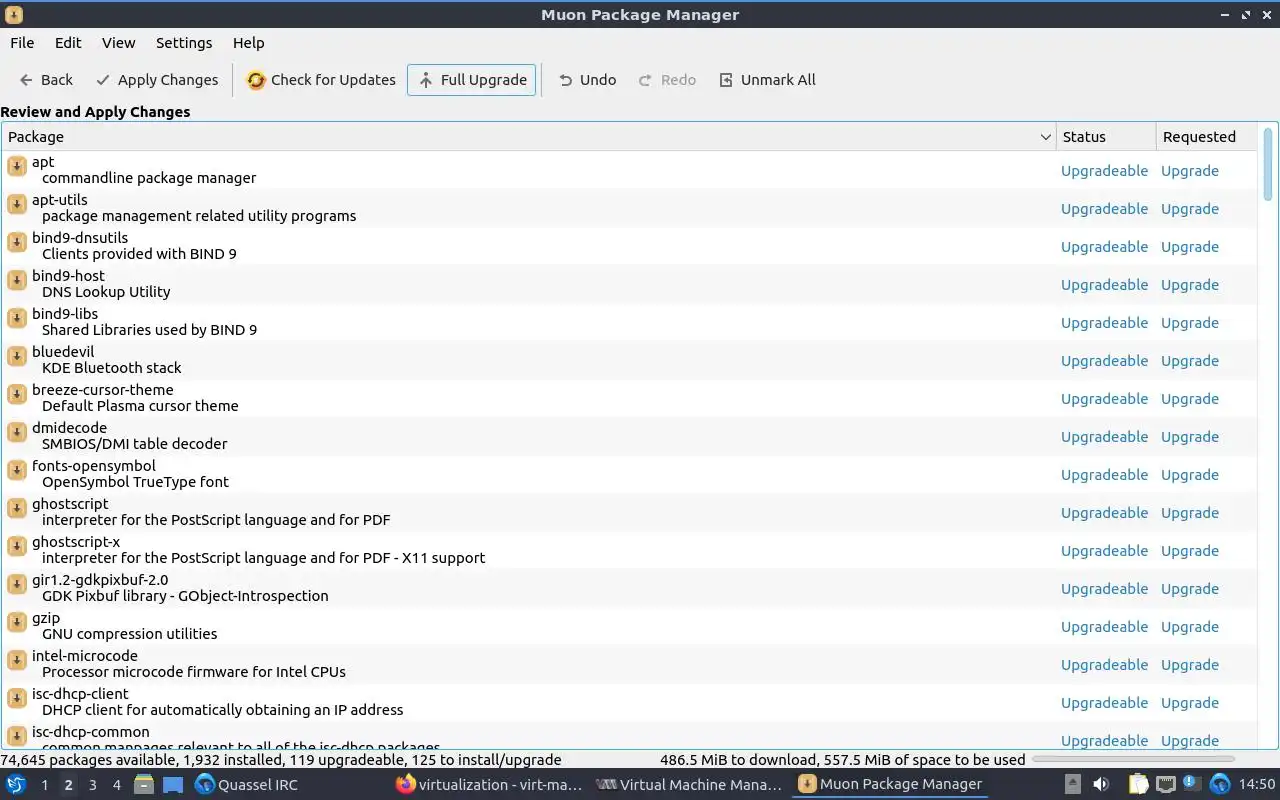Screen dimensions: 1280x800
Task: Click the Muon Package Manager taskbar entry
Action: click(x=890, y=784)
